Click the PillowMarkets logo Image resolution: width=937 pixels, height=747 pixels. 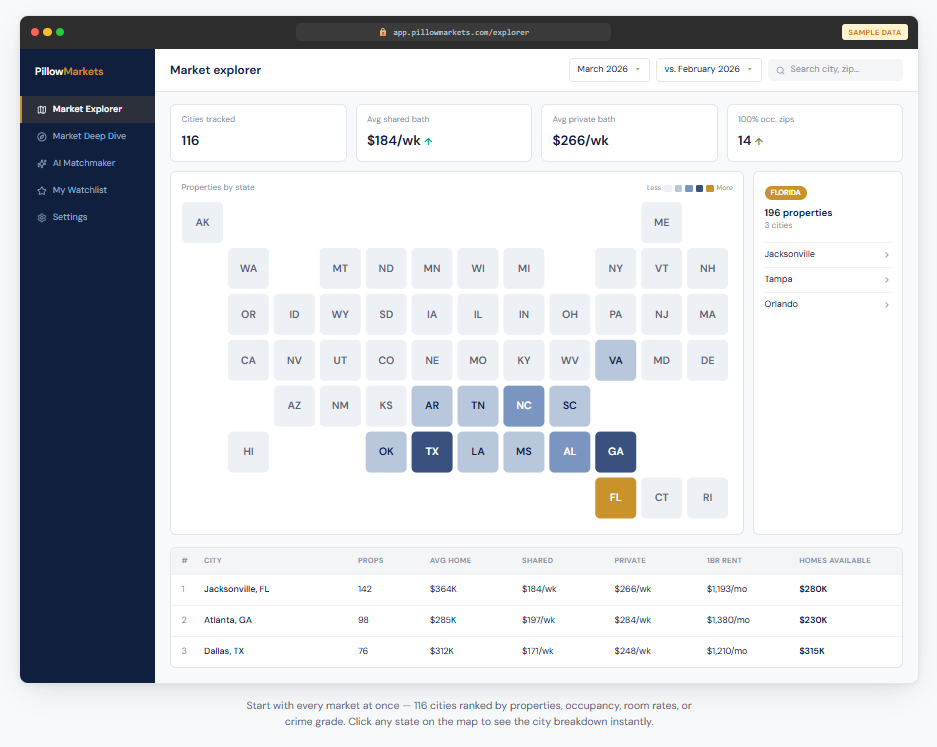(x=69, y=71)
